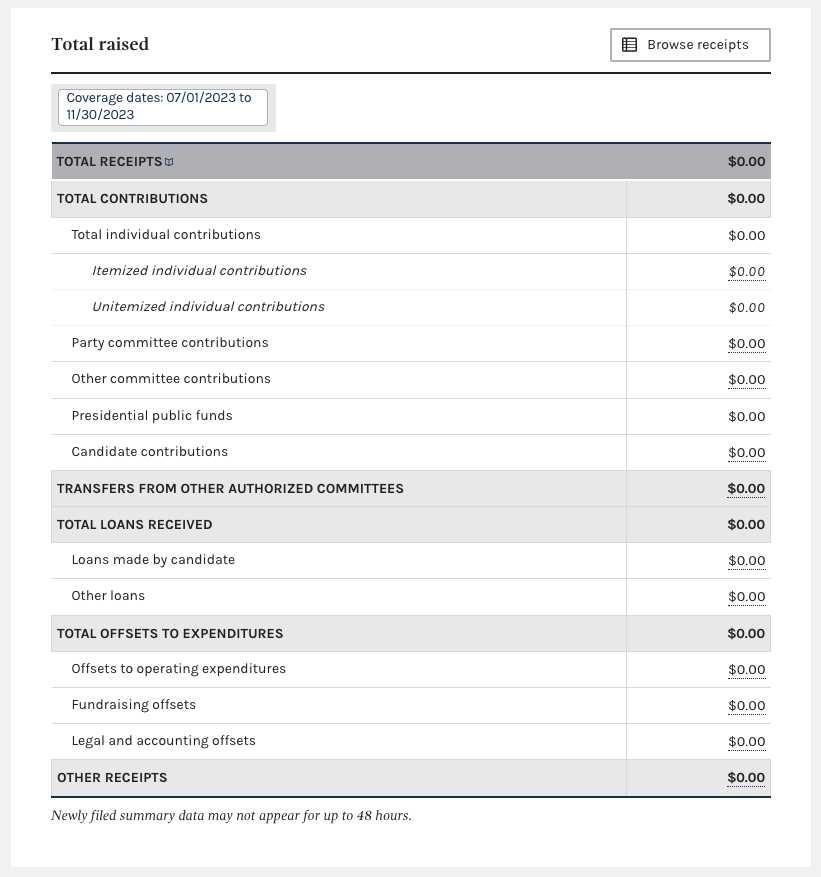
Task: Select the Total Offsets to Expenditures $0.00 value
Action: click(x=746, y=634)
